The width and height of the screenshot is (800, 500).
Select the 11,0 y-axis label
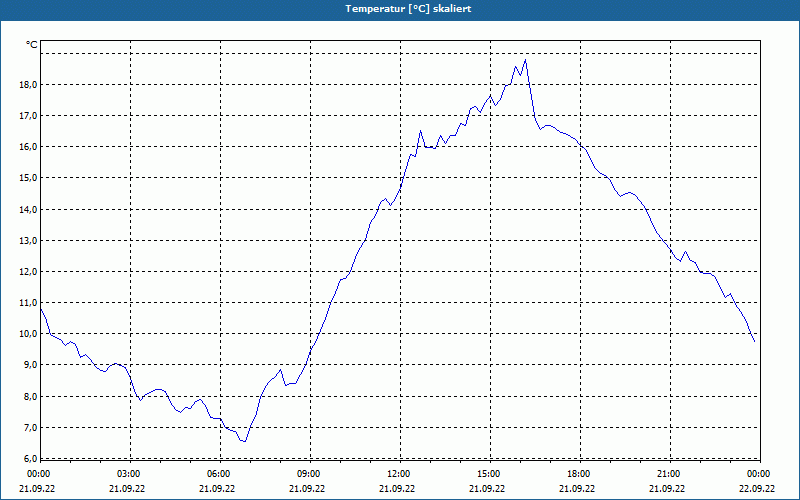tap(28, 303)
